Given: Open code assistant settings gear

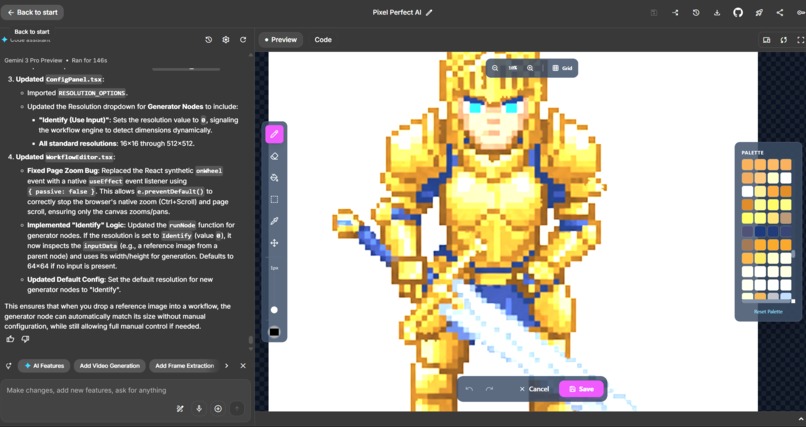Looking at the screenshot, I should [x=226, y=40].
